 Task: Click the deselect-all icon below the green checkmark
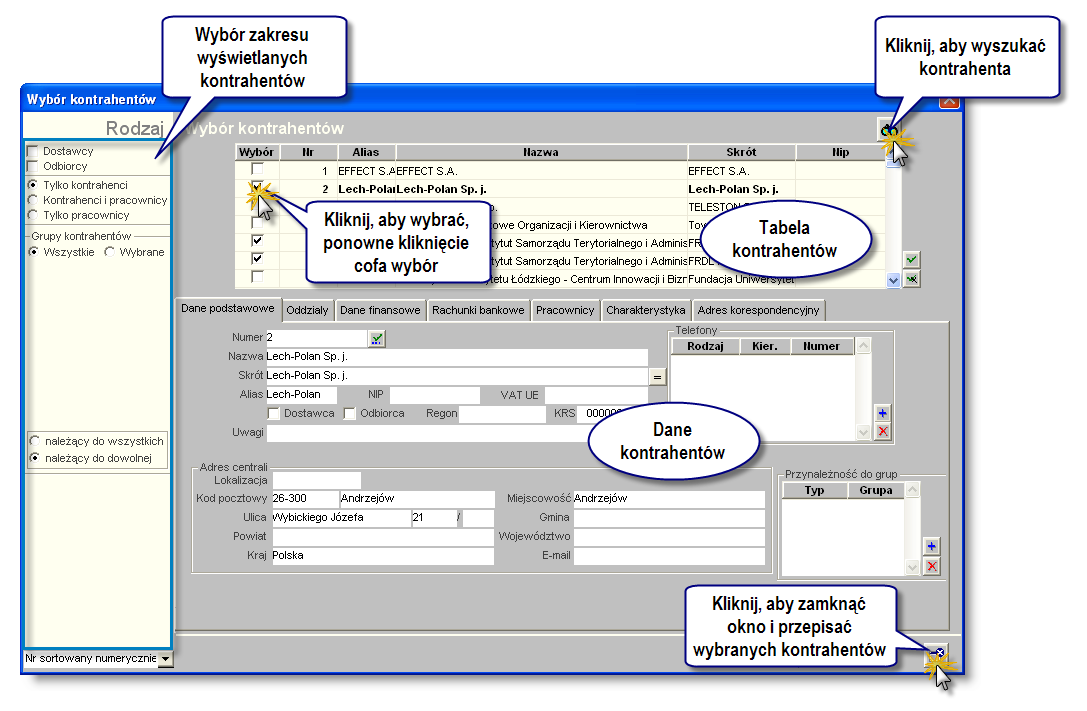coord(912,279)
